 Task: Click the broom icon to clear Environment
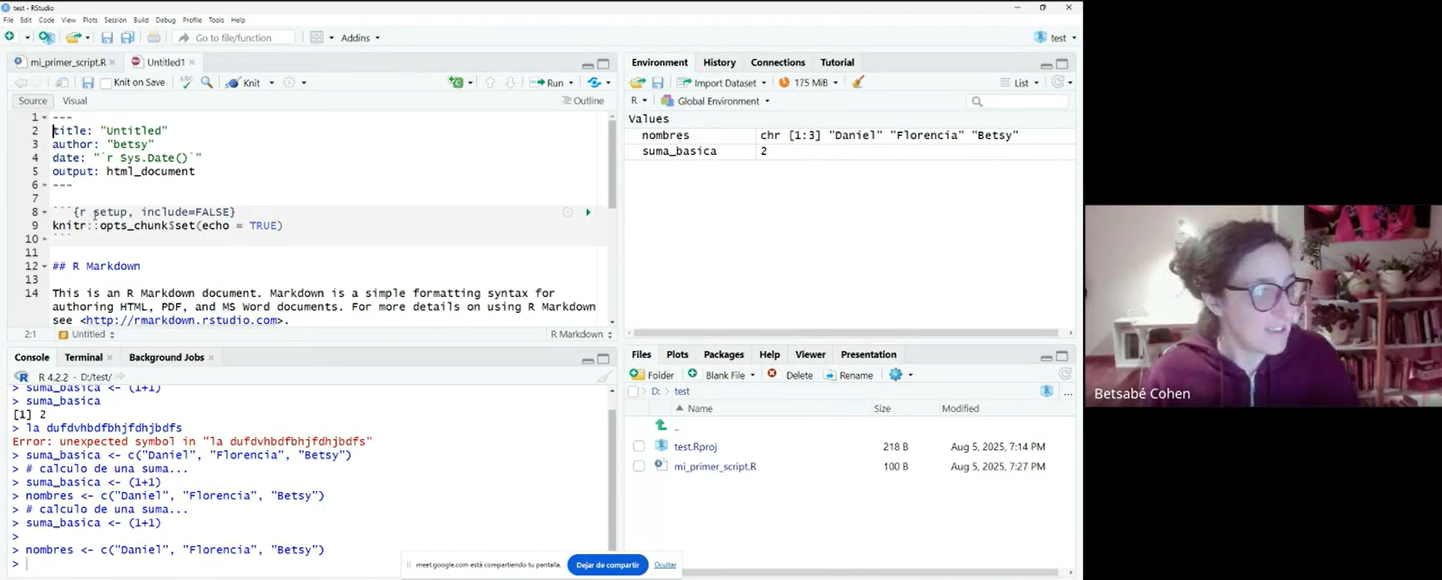tap(858, 83)
